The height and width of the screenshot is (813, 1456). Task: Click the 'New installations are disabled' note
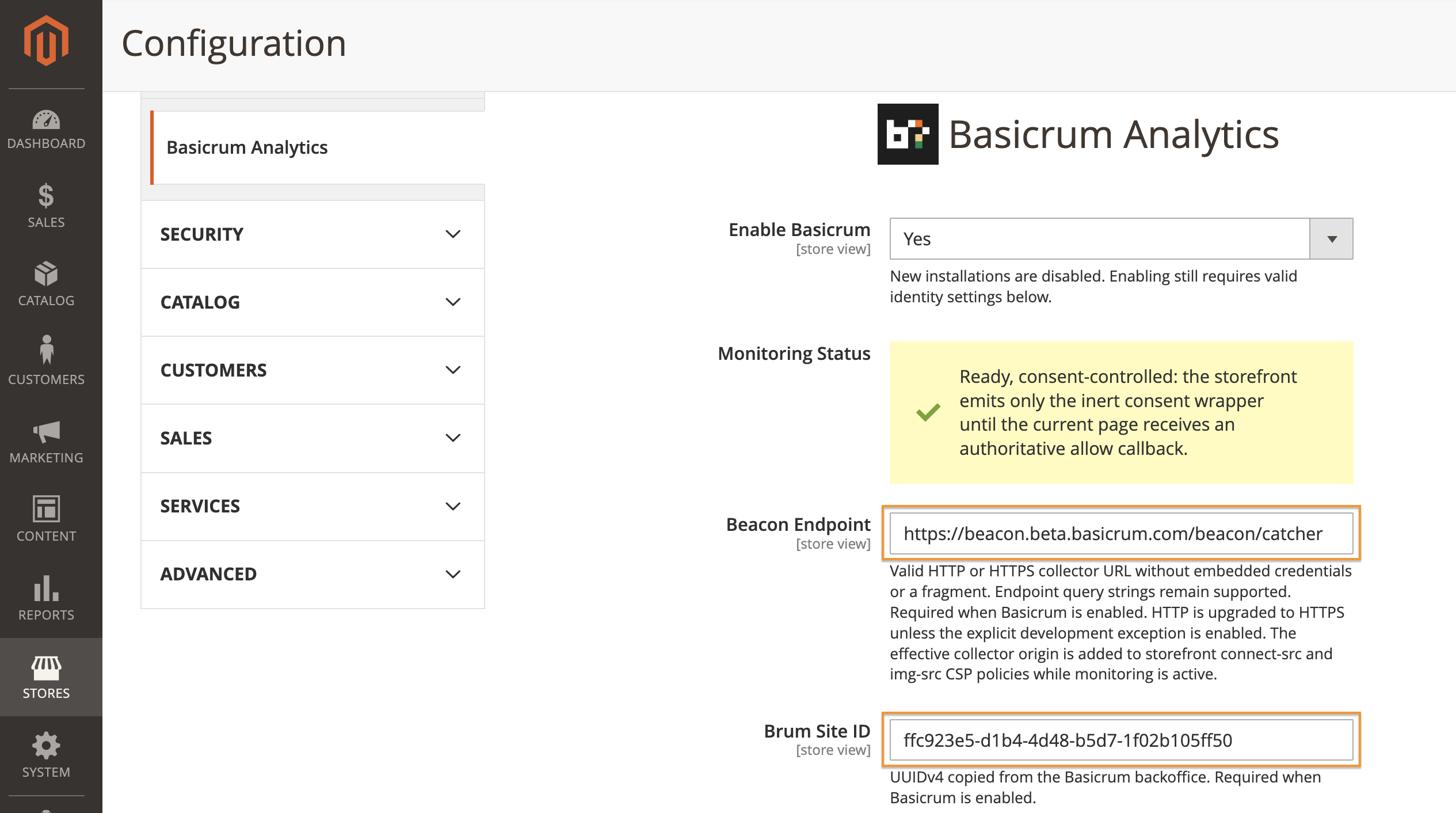tap(1093, 287)
